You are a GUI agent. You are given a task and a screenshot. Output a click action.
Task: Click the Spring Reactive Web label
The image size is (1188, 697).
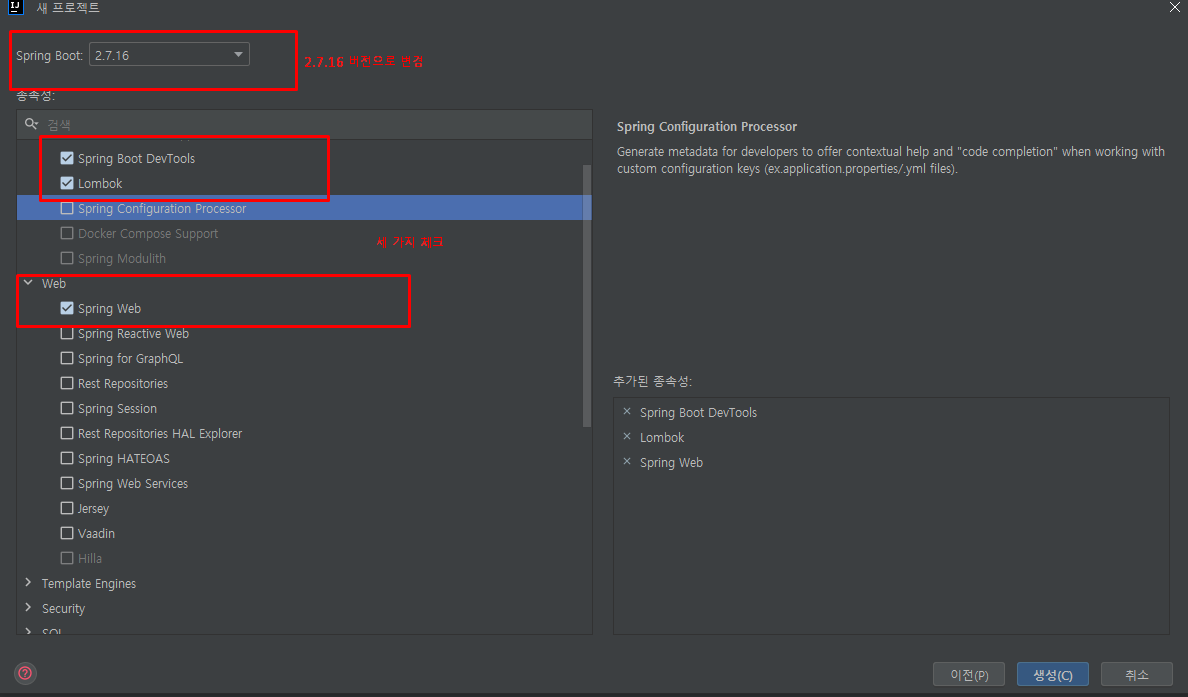pos(133,333)
